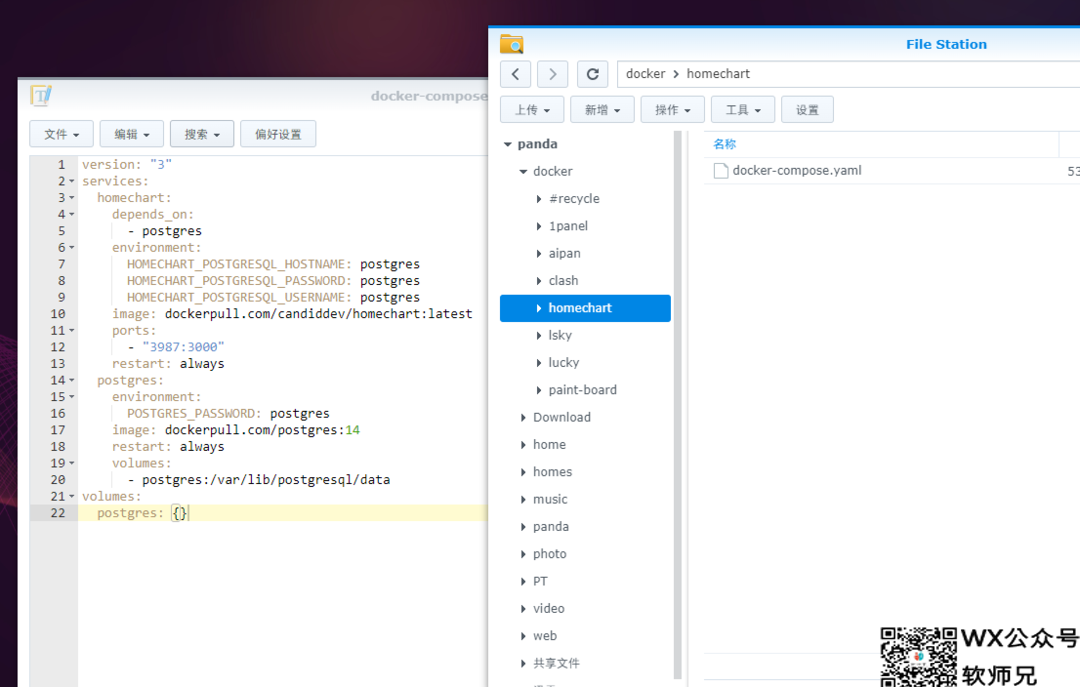Sort files by 名称 column header
The image size is (1080, 687).
click(725, 144)
